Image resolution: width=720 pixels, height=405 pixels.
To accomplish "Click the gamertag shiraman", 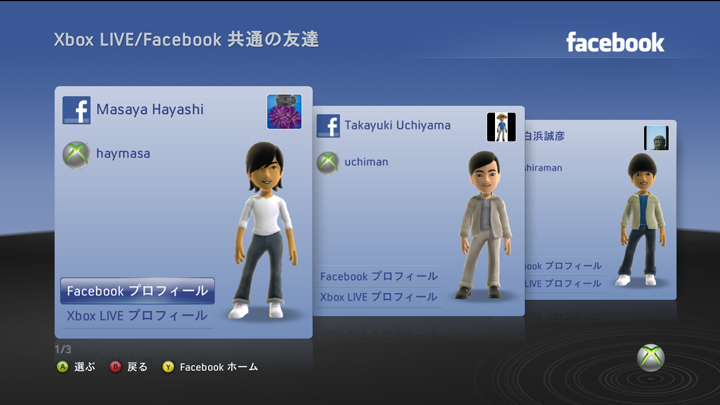I will [544, 168].
